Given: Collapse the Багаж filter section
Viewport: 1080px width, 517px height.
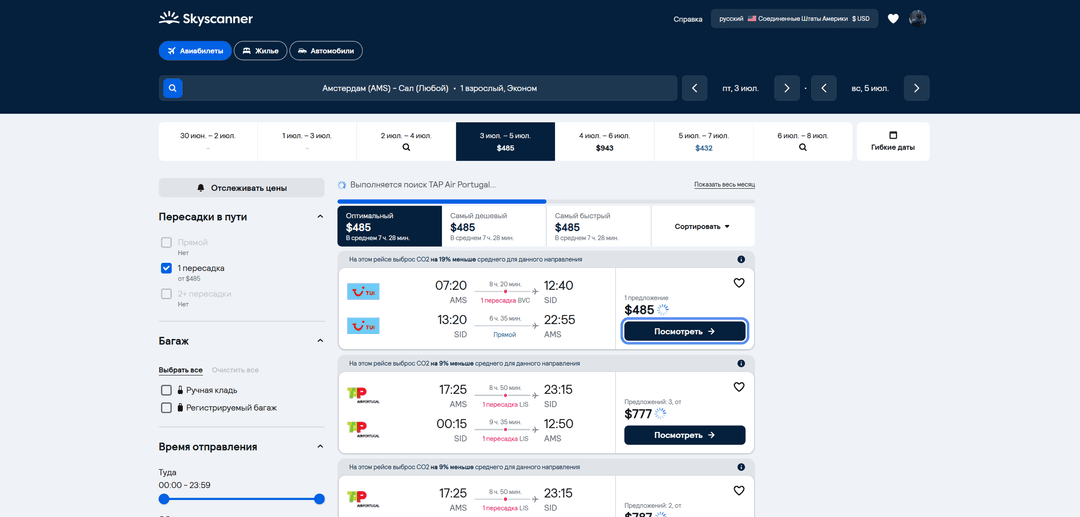Looking at the screenshot, I should click(x=320, y=341).
